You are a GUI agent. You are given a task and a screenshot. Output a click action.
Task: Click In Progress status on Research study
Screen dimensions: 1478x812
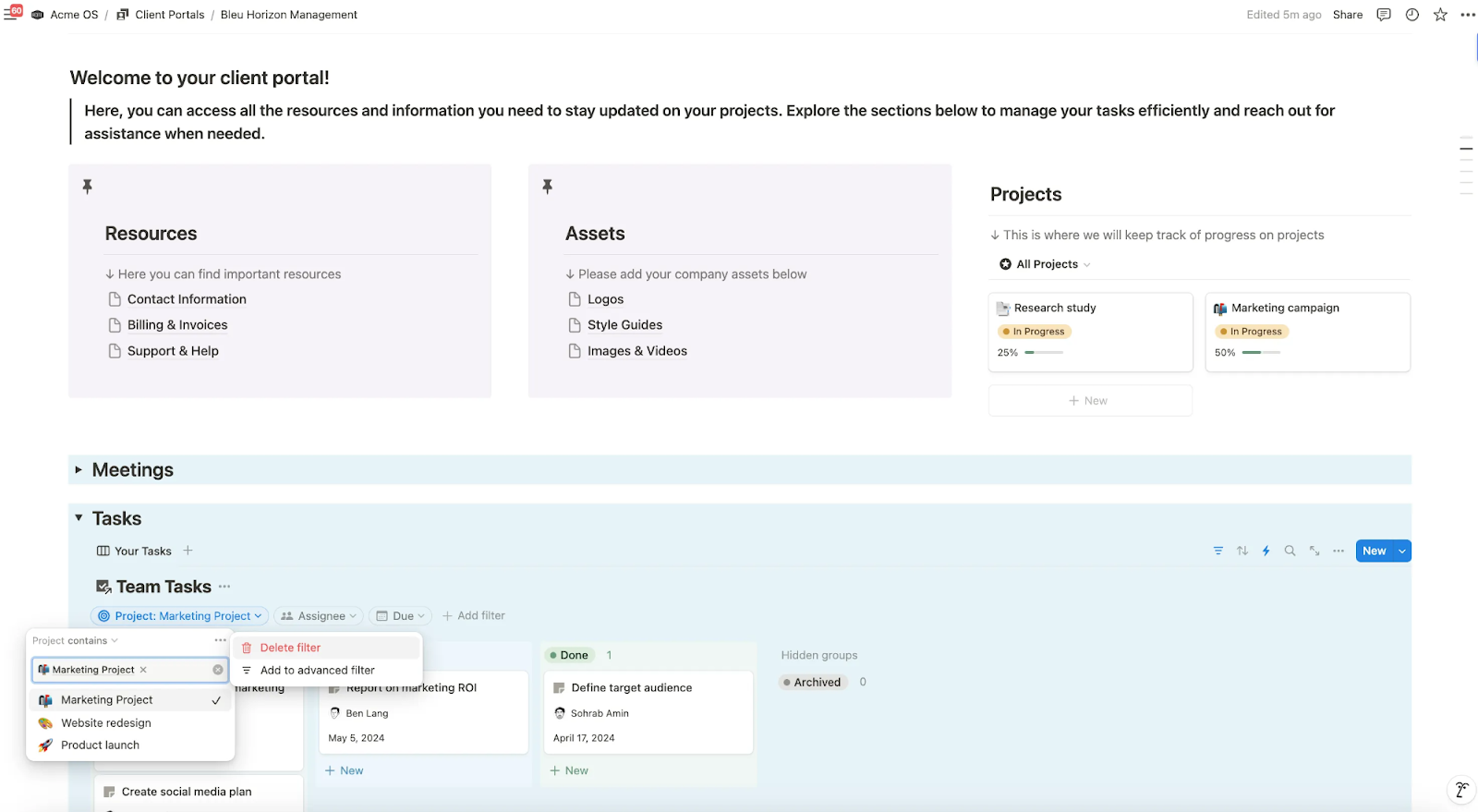[1034, 332]
